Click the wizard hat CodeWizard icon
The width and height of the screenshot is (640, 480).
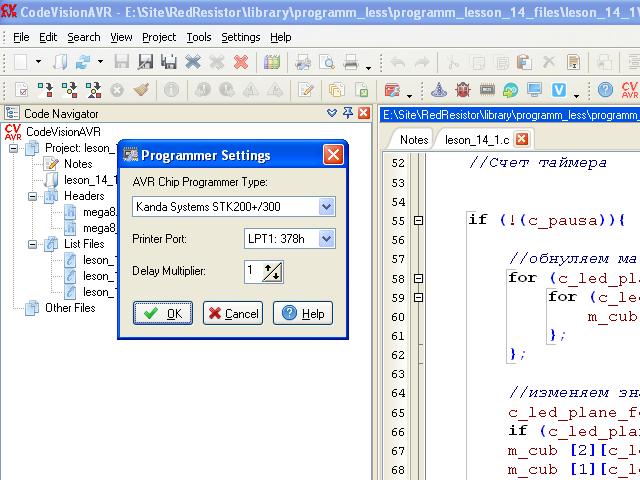pyautogui.click(x=439, y=90)
